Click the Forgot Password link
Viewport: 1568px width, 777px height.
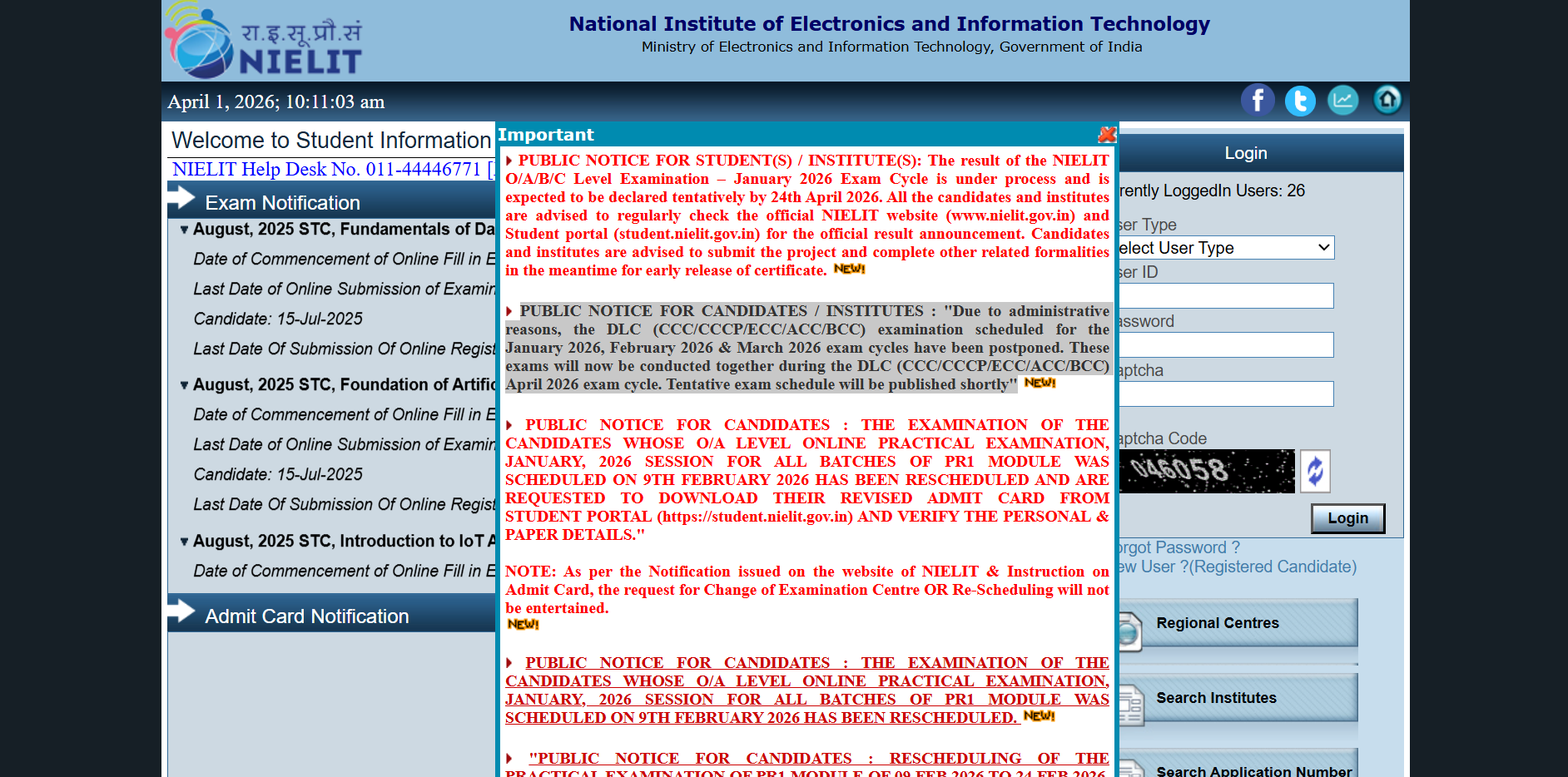(x=1178, y=547)
